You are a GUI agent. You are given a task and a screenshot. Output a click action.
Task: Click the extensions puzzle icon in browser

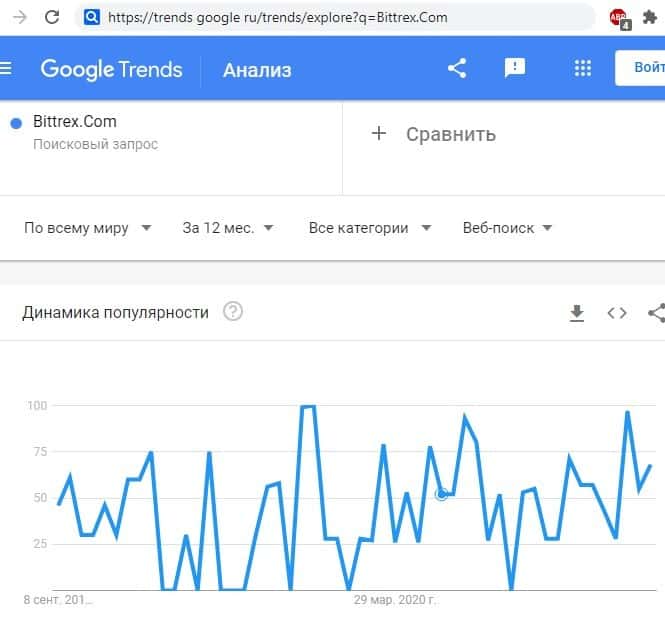pos(651,17)
